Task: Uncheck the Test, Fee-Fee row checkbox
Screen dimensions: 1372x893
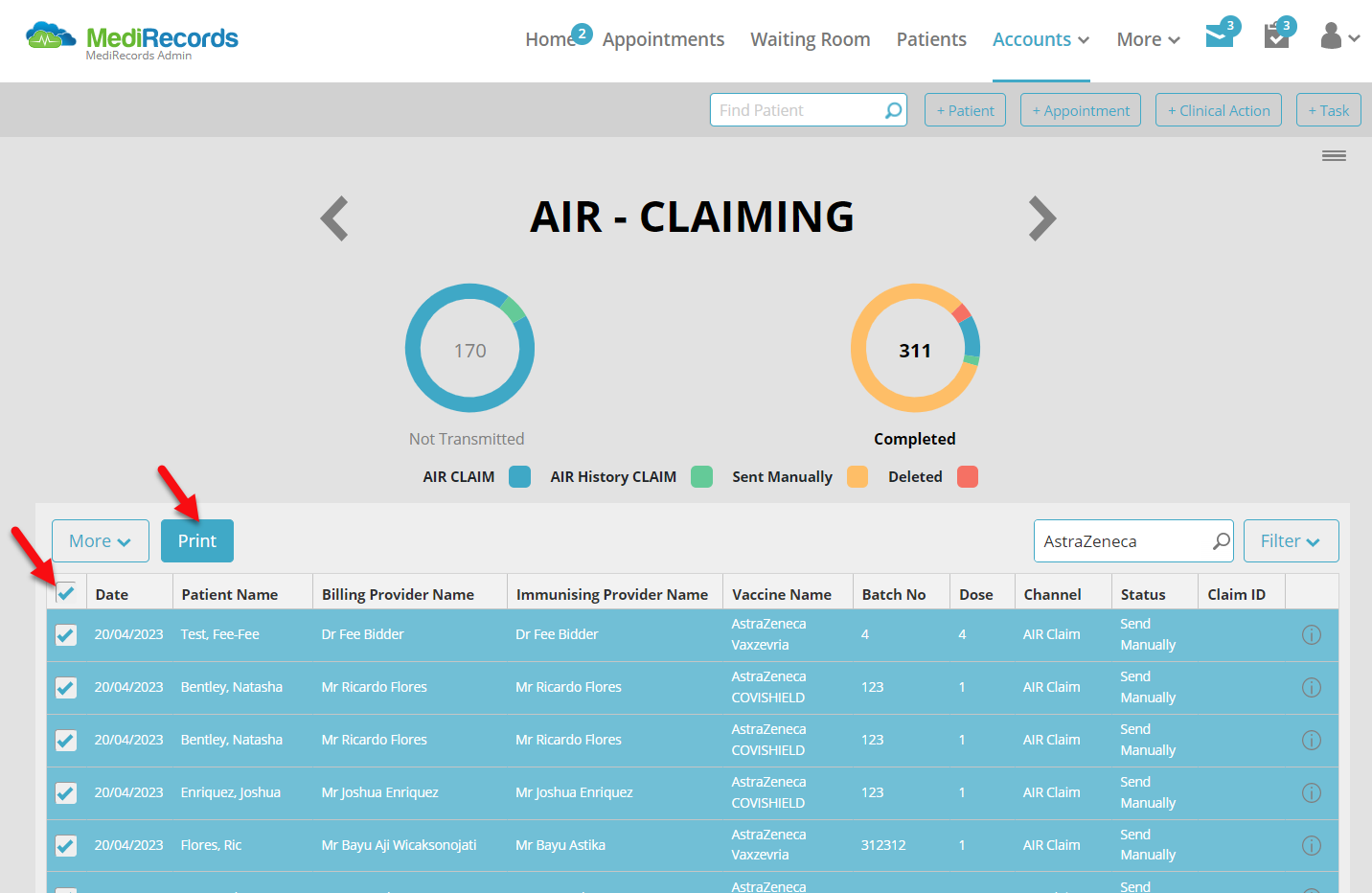Action: 66,635
